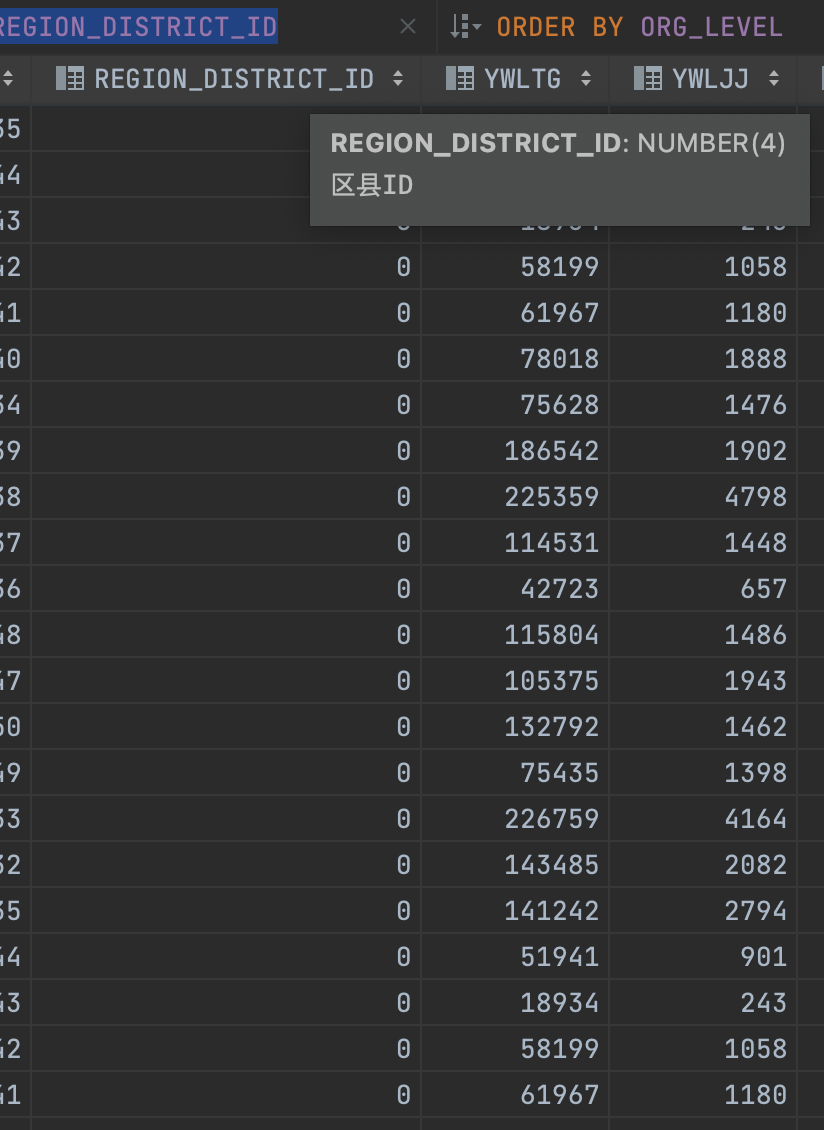This screenshot has height=1130, width=824.
Task: Select YWLJJ cell 1398
Action: pos(703,773)
